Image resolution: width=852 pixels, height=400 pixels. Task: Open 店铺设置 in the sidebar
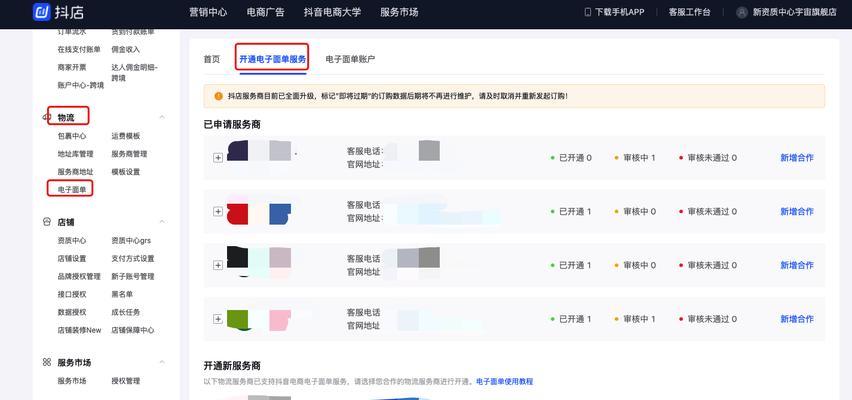(x=72, y=258)
